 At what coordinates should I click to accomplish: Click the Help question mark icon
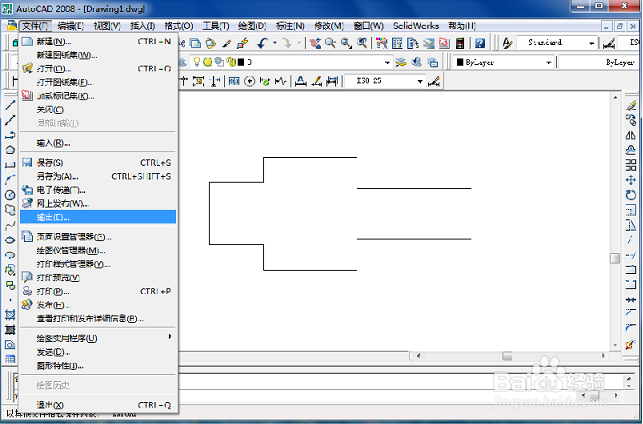pos(480,43)
